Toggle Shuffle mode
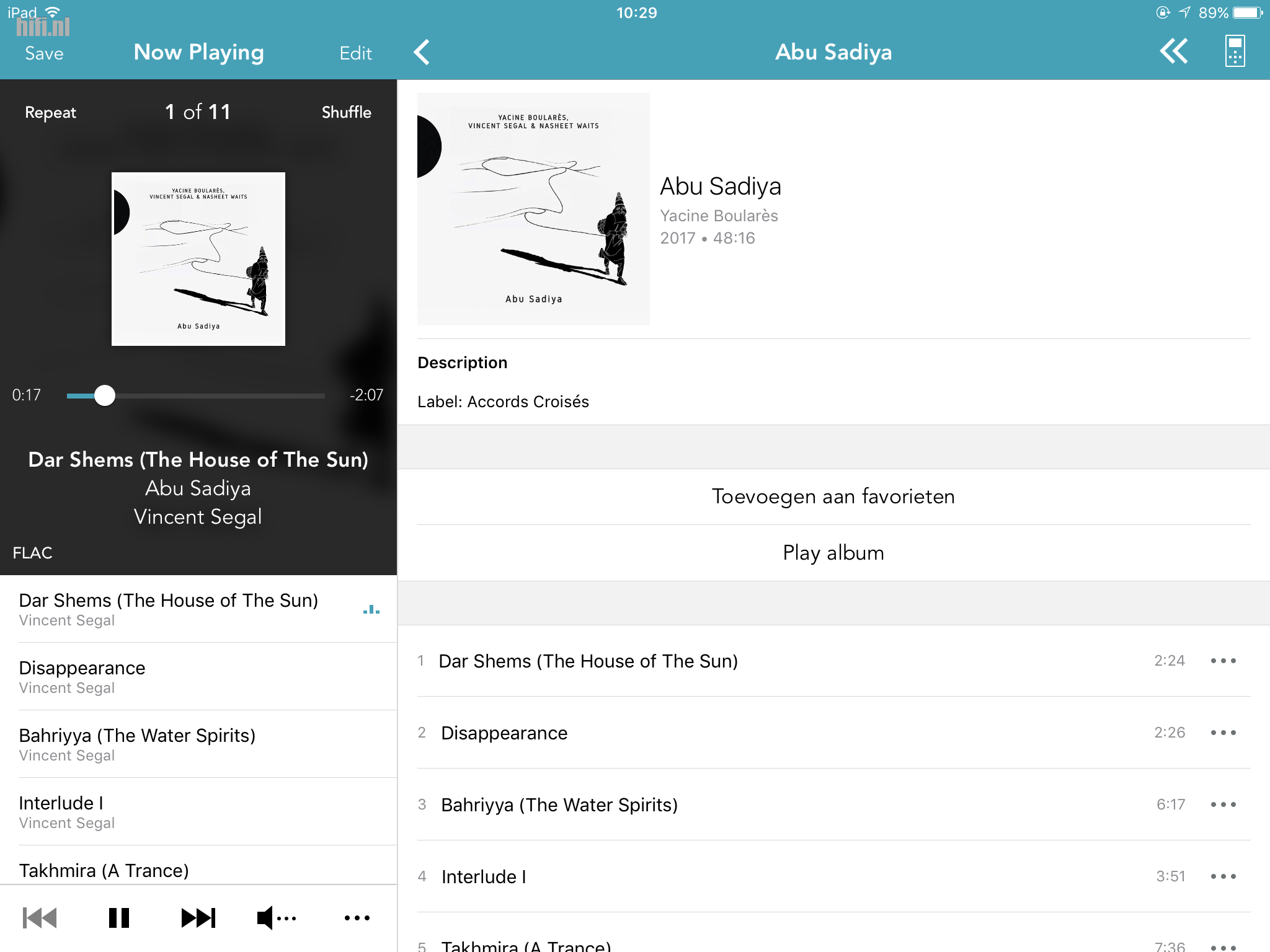 pyautogui.click(x=346, y=112)
